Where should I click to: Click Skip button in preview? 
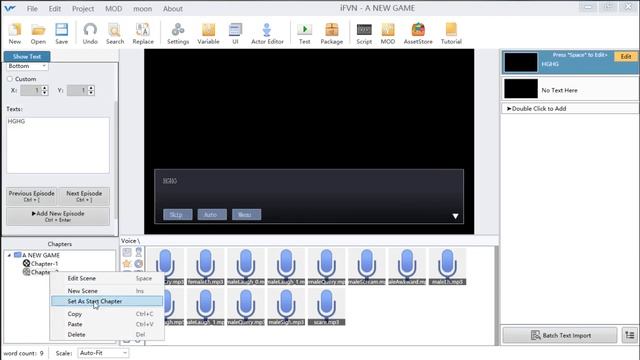click(178, 215)
